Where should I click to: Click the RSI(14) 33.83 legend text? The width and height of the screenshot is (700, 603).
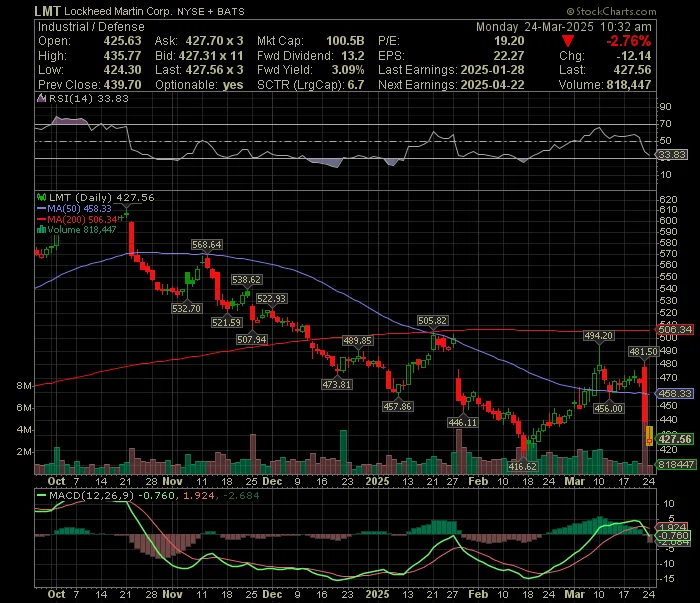click(x=89, y=98)
